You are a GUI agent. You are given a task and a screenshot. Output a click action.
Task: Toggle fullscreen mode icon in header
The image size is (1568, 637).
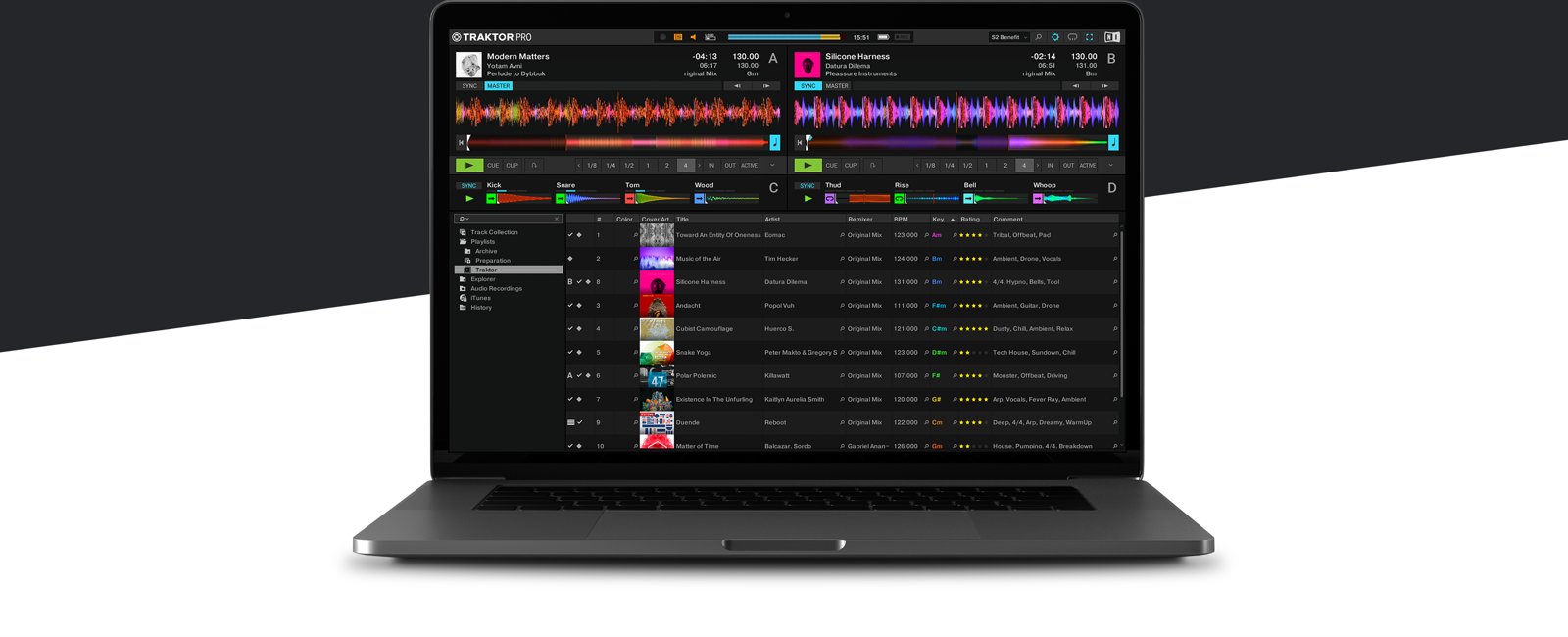point(1089,37)
